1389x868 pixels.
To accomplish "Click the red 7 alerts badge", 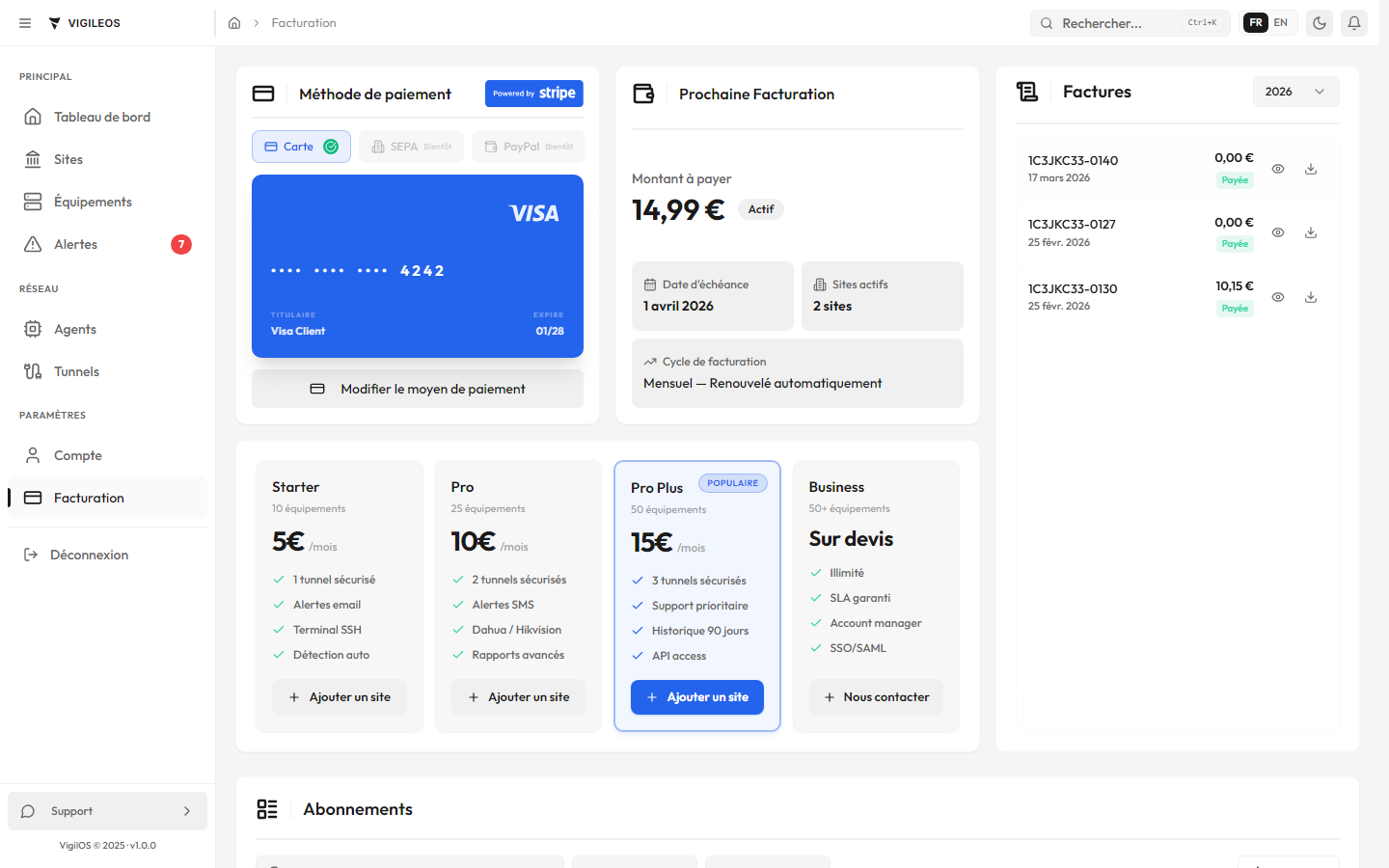I will pos(181,244).
